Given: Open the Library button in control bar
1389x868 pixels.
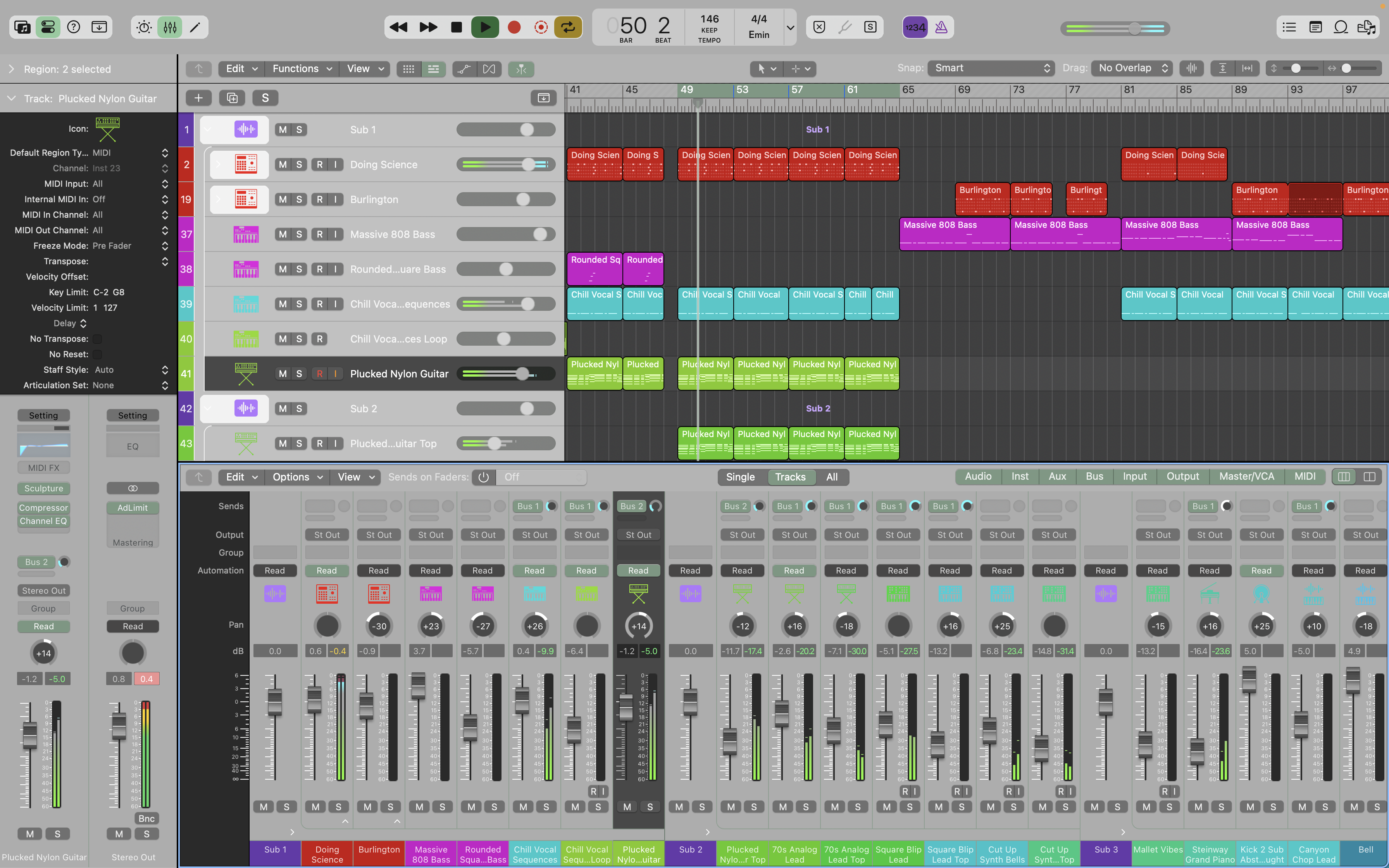Looking at the screenshot, I should (22, 27).
